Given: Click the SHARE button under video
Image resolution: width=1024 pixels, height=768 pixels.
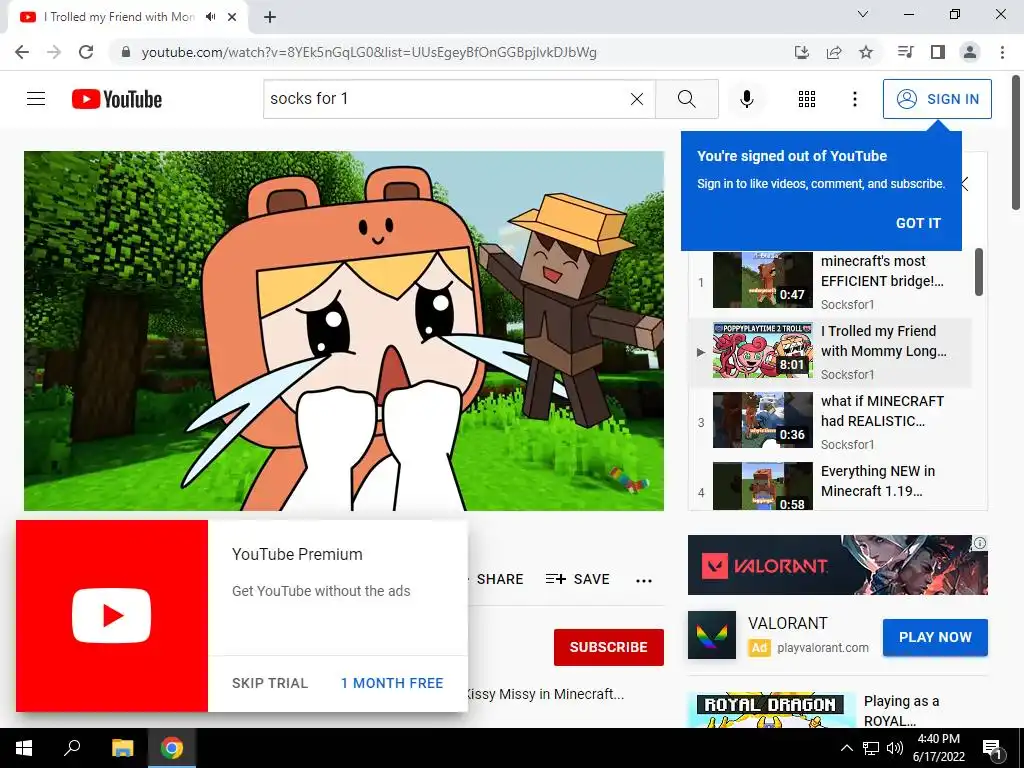Looking at the screenshot, I should pos(500,579).
